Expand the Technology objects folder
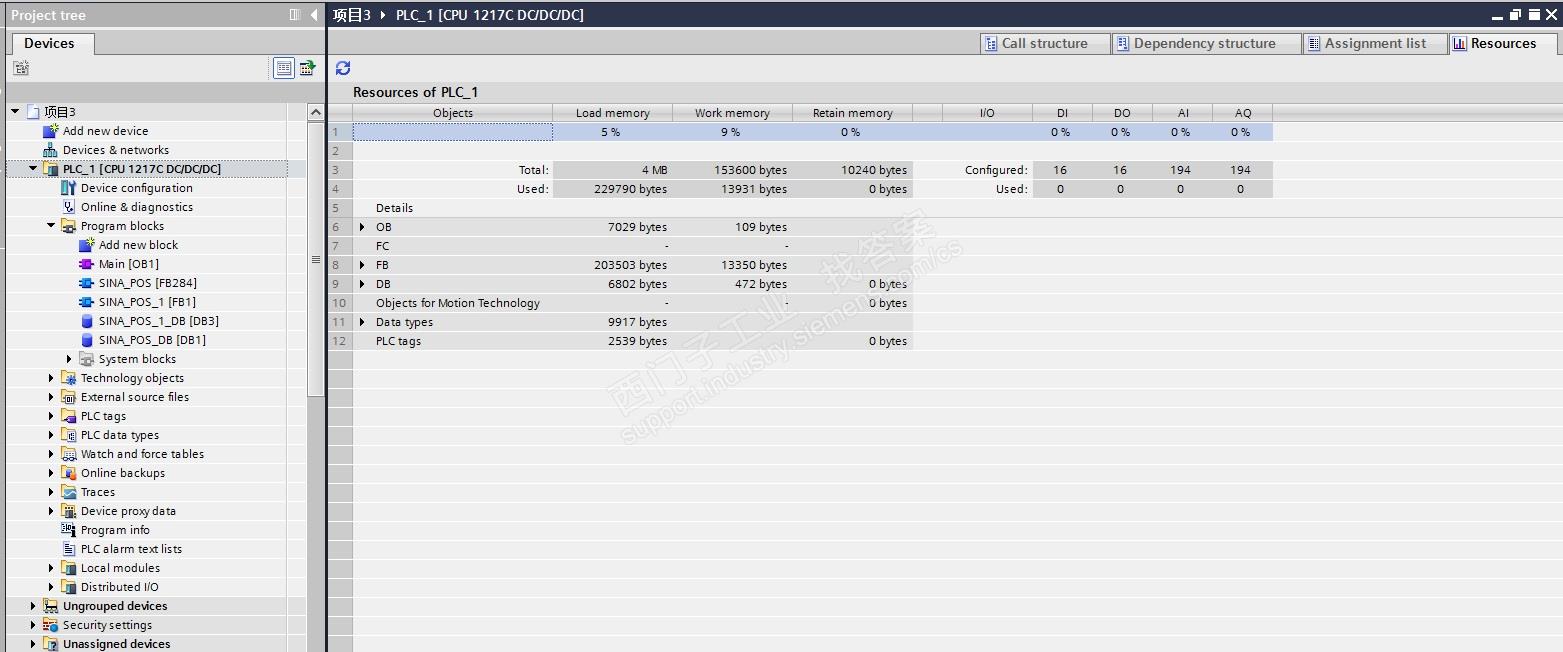 [51, 378]
